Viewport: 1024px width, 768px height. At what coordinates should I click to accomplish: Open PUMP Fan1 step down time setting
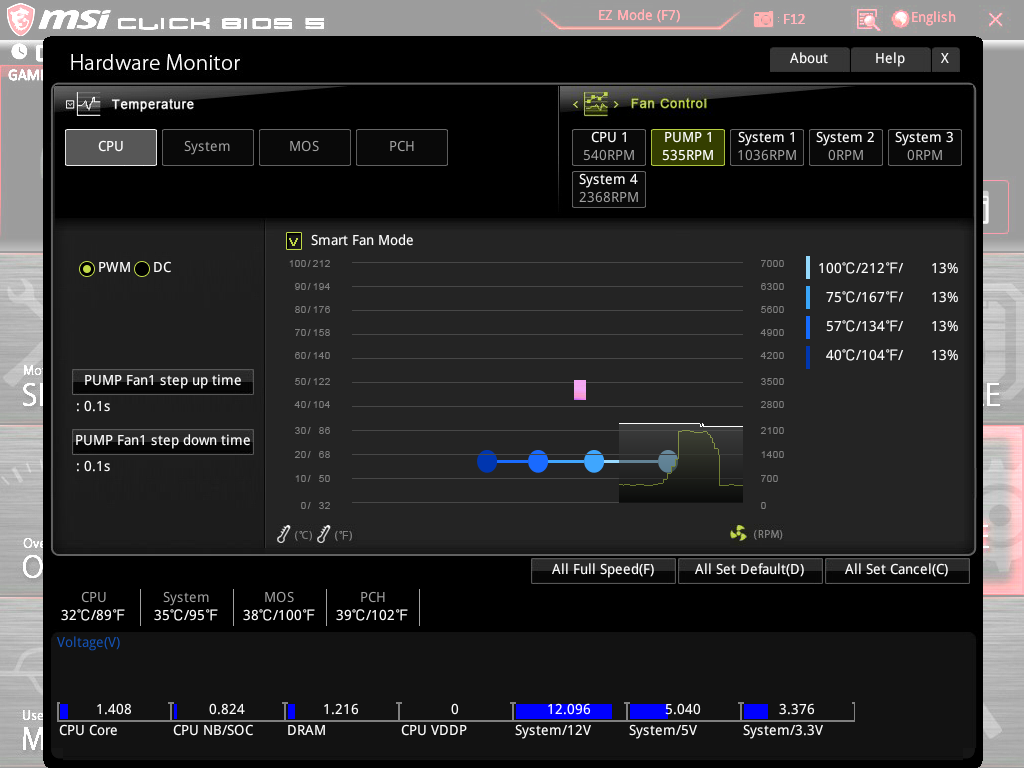tap(163, 441)
